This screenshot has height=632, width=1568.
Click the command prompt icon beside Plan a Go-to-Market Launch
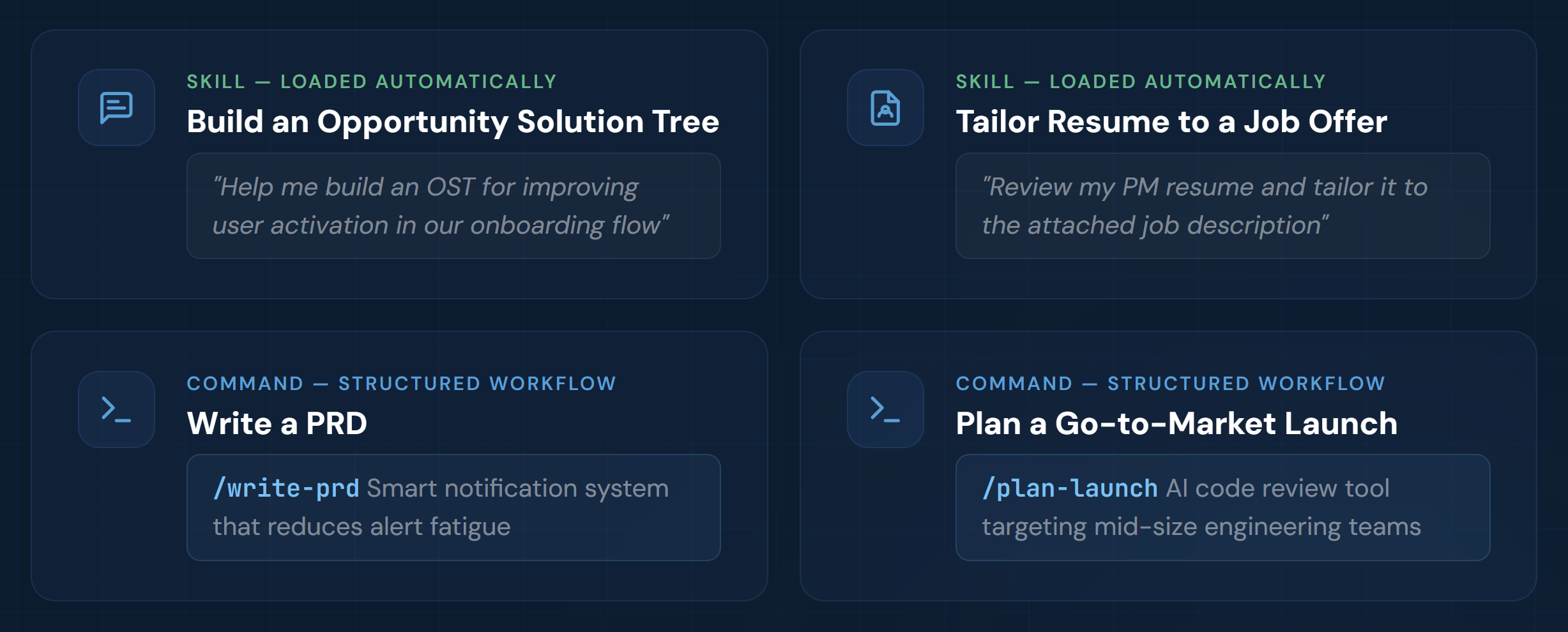(x=885, y=409)
